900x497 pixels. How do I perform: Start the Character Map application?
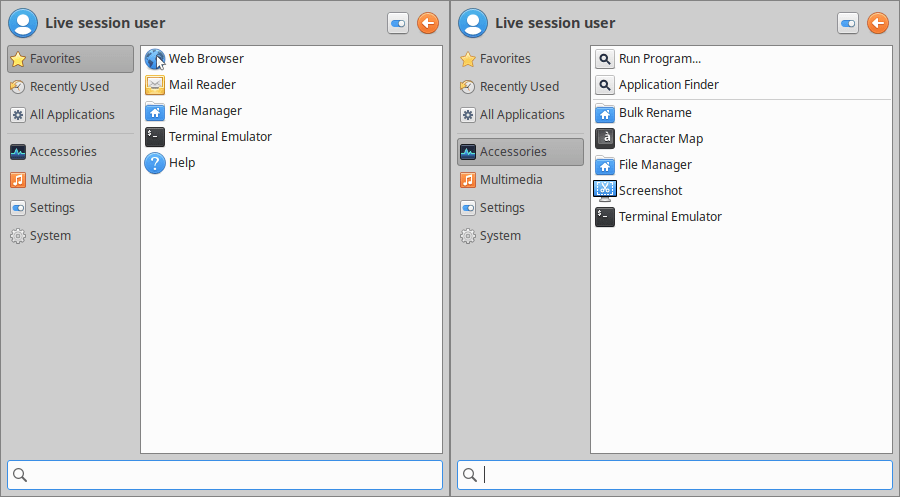[660, 139]
